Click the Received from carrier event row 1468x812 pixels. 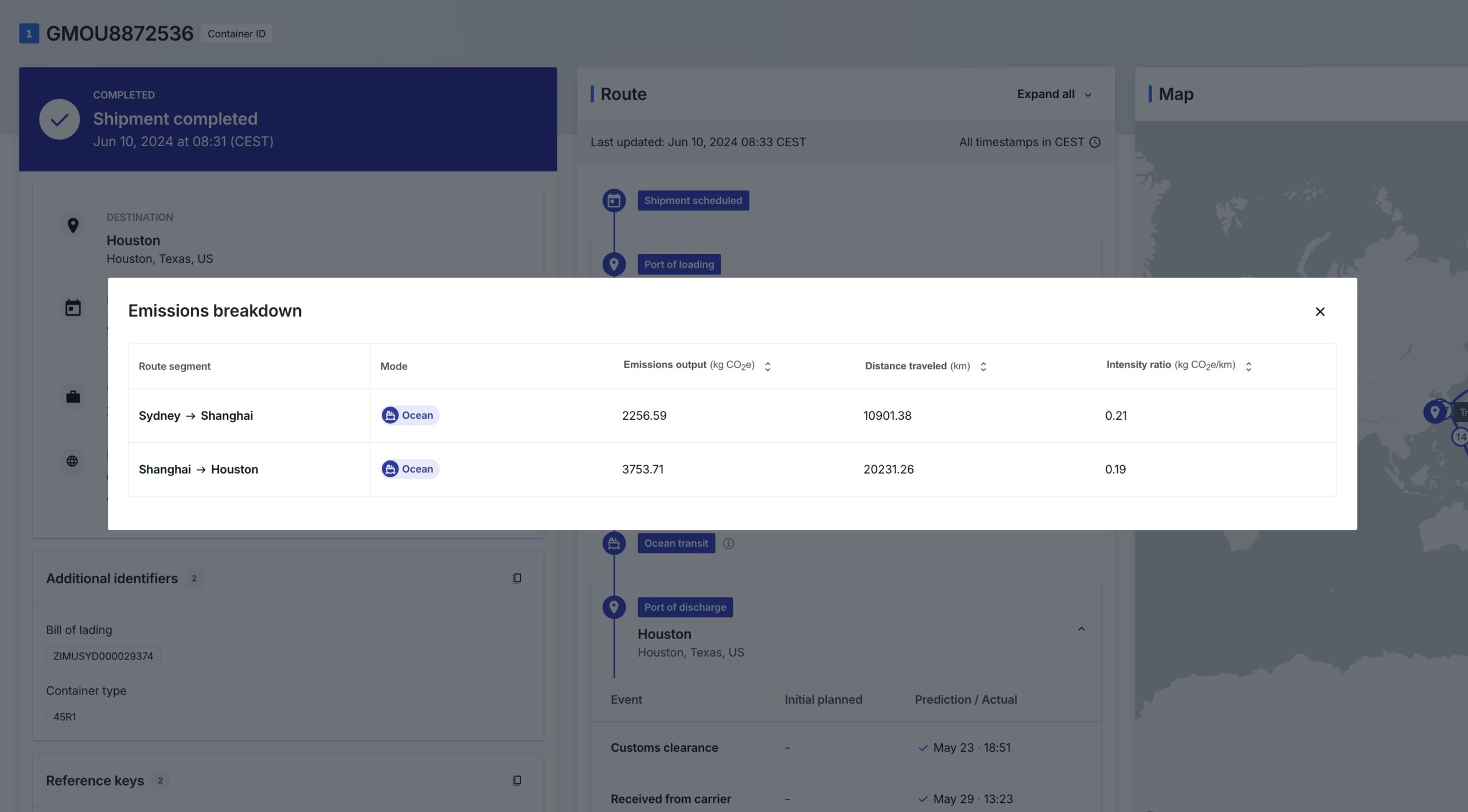(846, 799)
